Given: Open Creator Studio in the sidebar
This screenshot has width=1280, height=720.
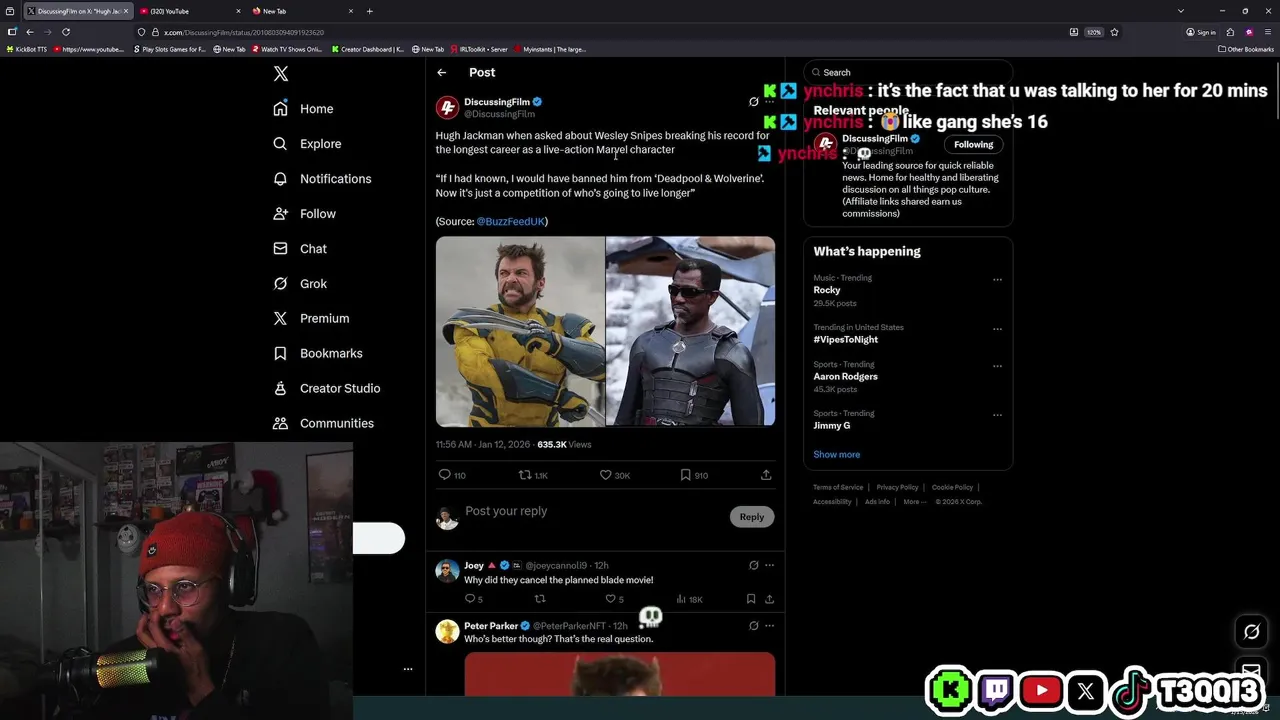Looking at the screenshot, I should click(x=326, y=388).
